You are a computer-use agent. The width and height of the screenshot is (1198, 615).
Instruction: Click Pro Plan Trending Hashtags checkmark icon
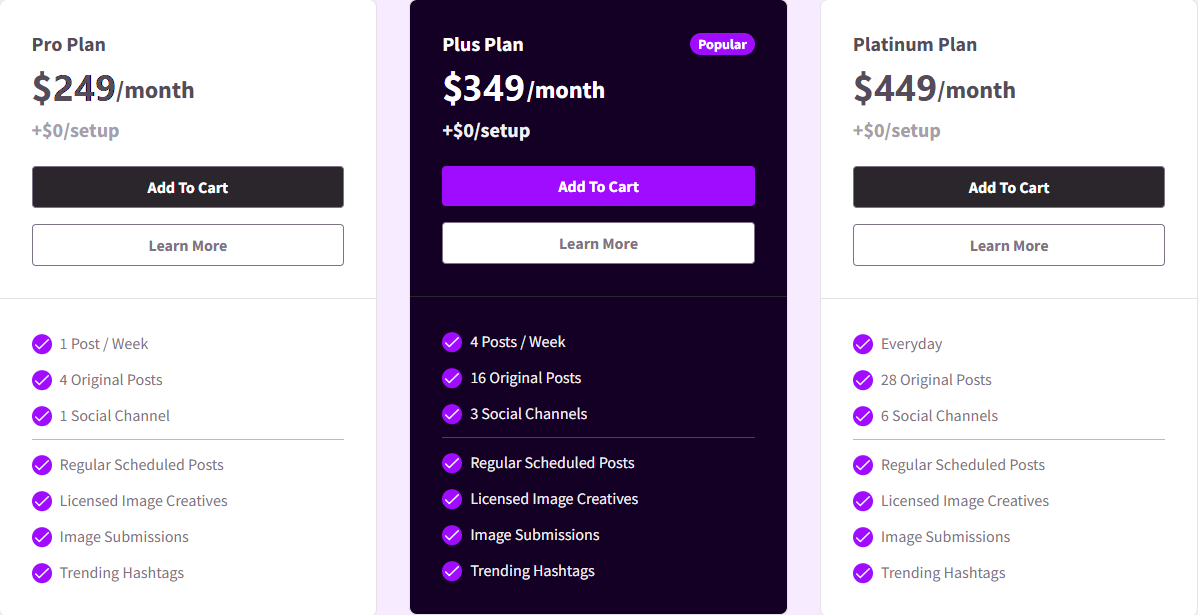42,573
